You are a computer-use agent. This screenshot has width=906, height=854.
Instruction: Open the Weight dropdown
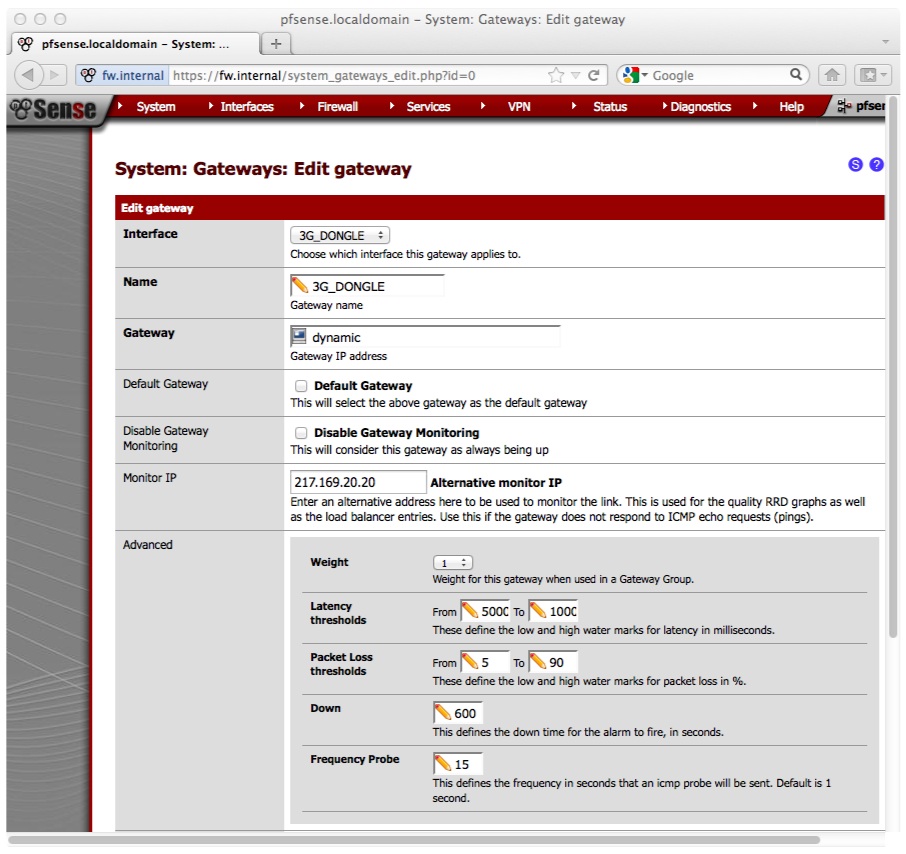pyautogui.click(x=453, y=563)
